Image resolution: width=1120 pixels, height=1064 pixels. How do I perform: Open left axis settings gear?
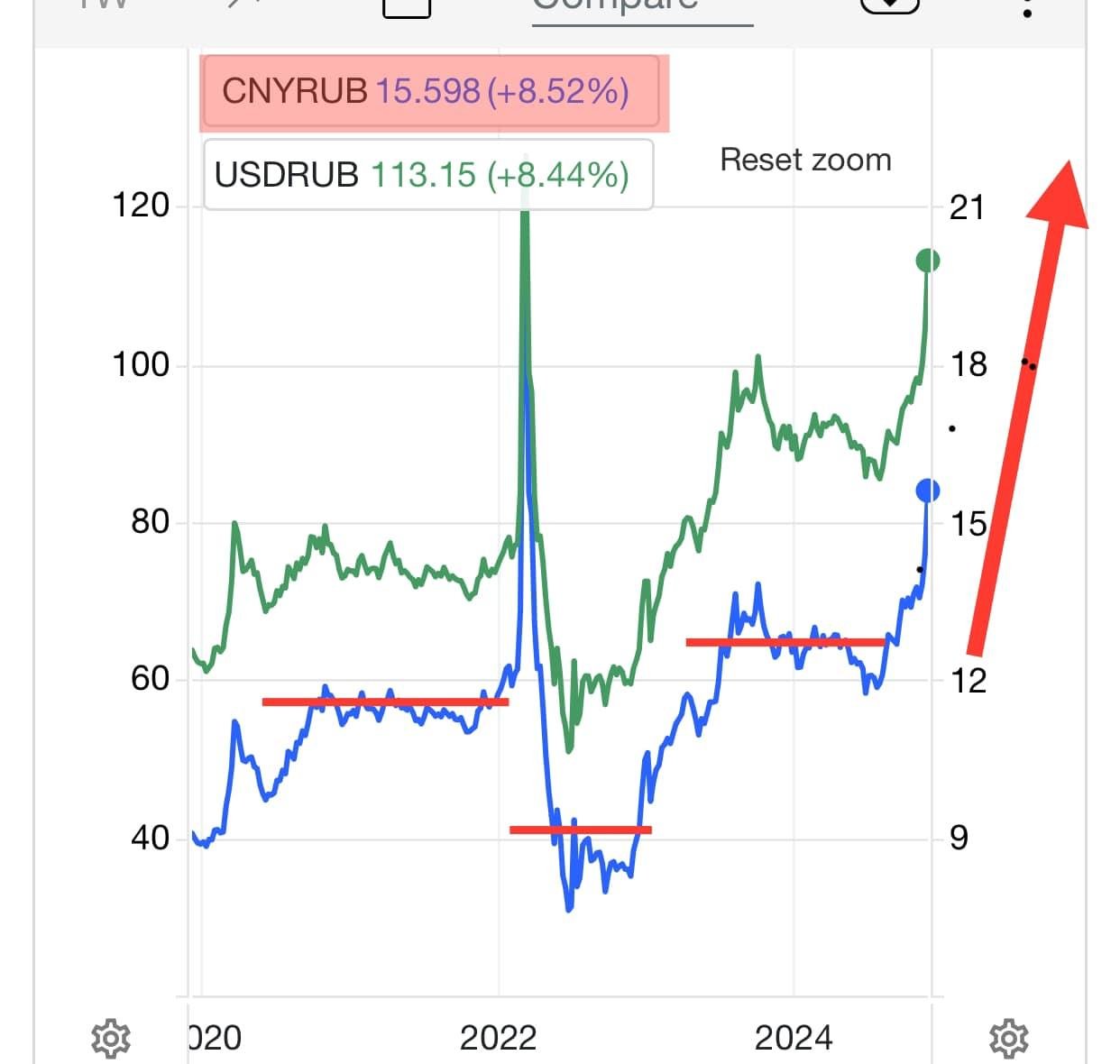coord(111,1038)
